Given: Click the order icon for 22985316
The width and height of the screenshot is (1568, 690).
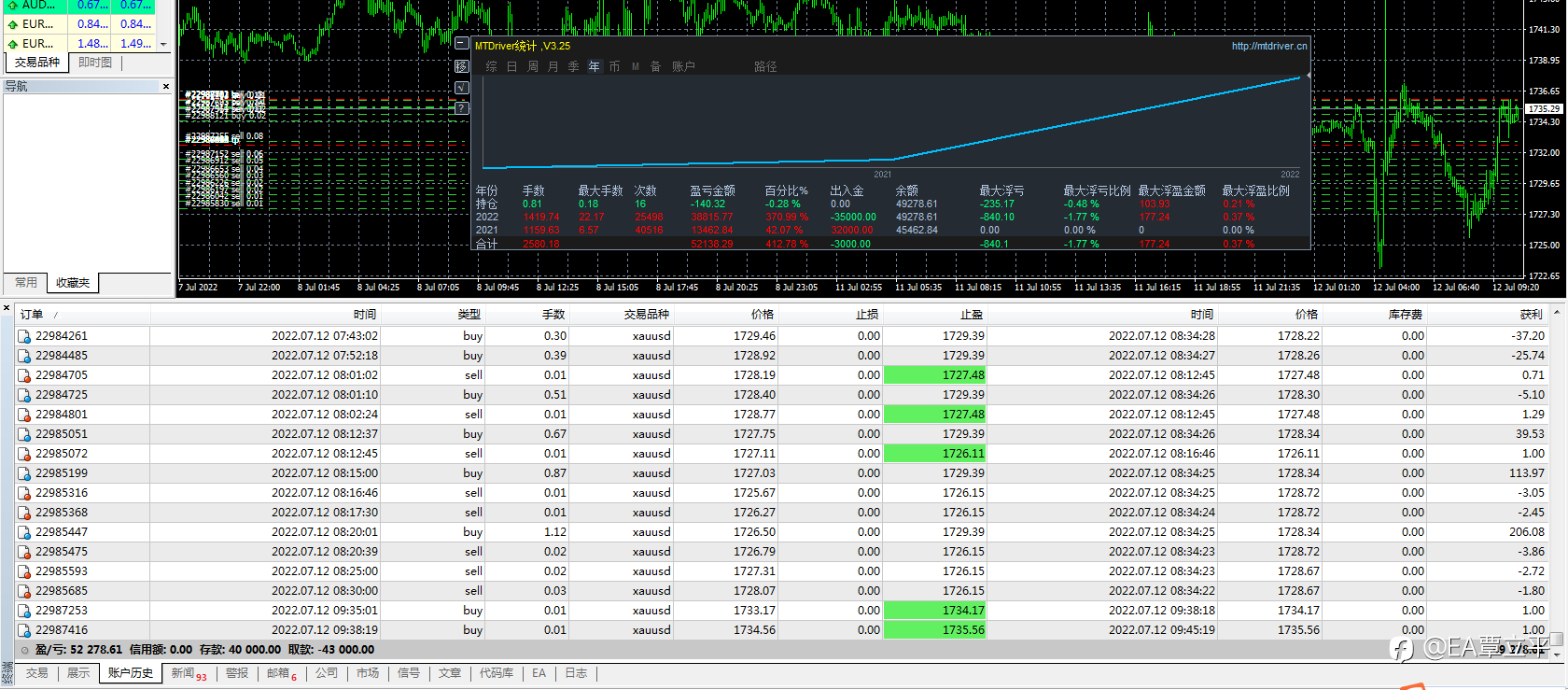Looking at the screenshot, I should [24, 493].
